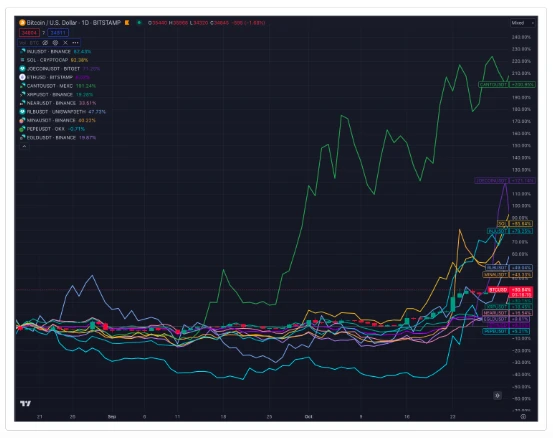This screenshot has width=553, height=438.
Task: Click the green market status dot
Action: [139, 23]
